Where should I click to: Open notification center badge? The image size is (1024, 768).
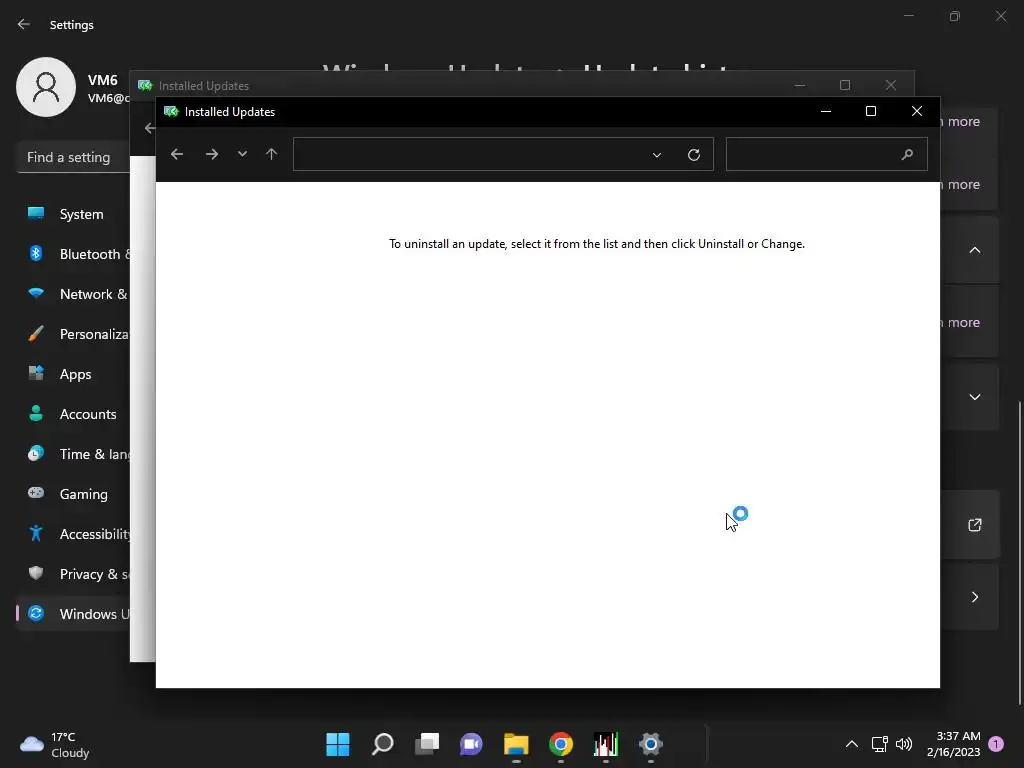[x=996, y=744]
